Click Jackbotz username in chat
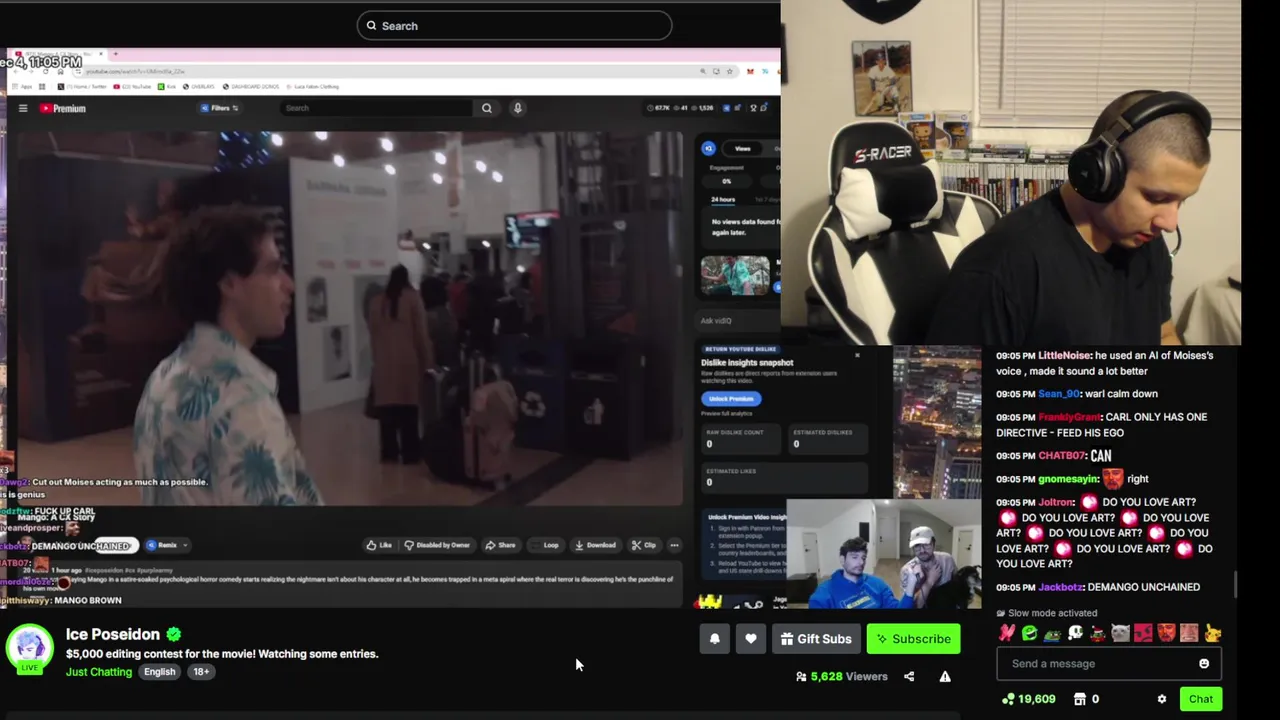Viewport: 1280px width, 720px height. coord(1060,587)
